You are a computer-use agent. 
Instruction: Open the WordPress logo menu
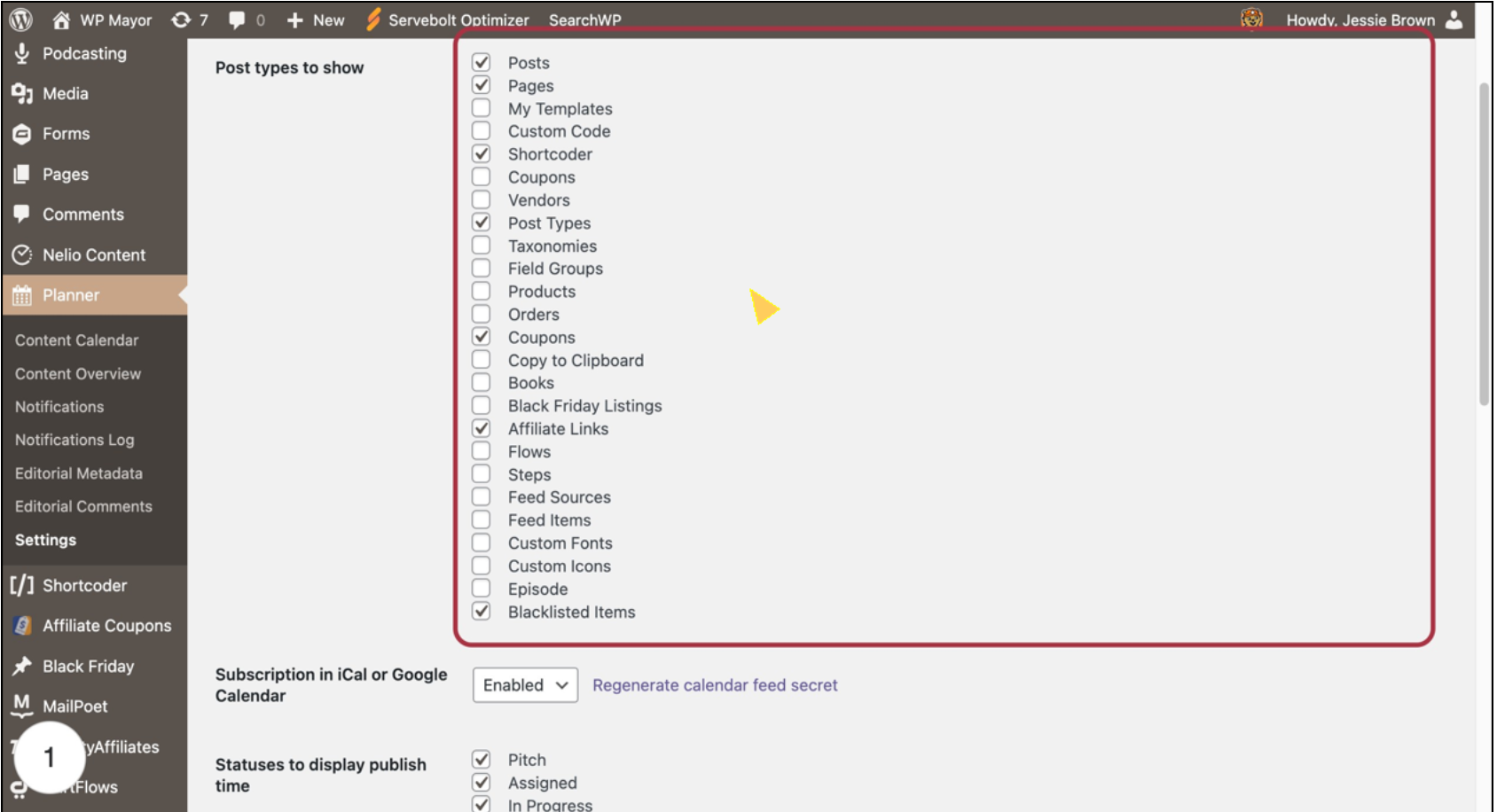click(x=21, y=20)
